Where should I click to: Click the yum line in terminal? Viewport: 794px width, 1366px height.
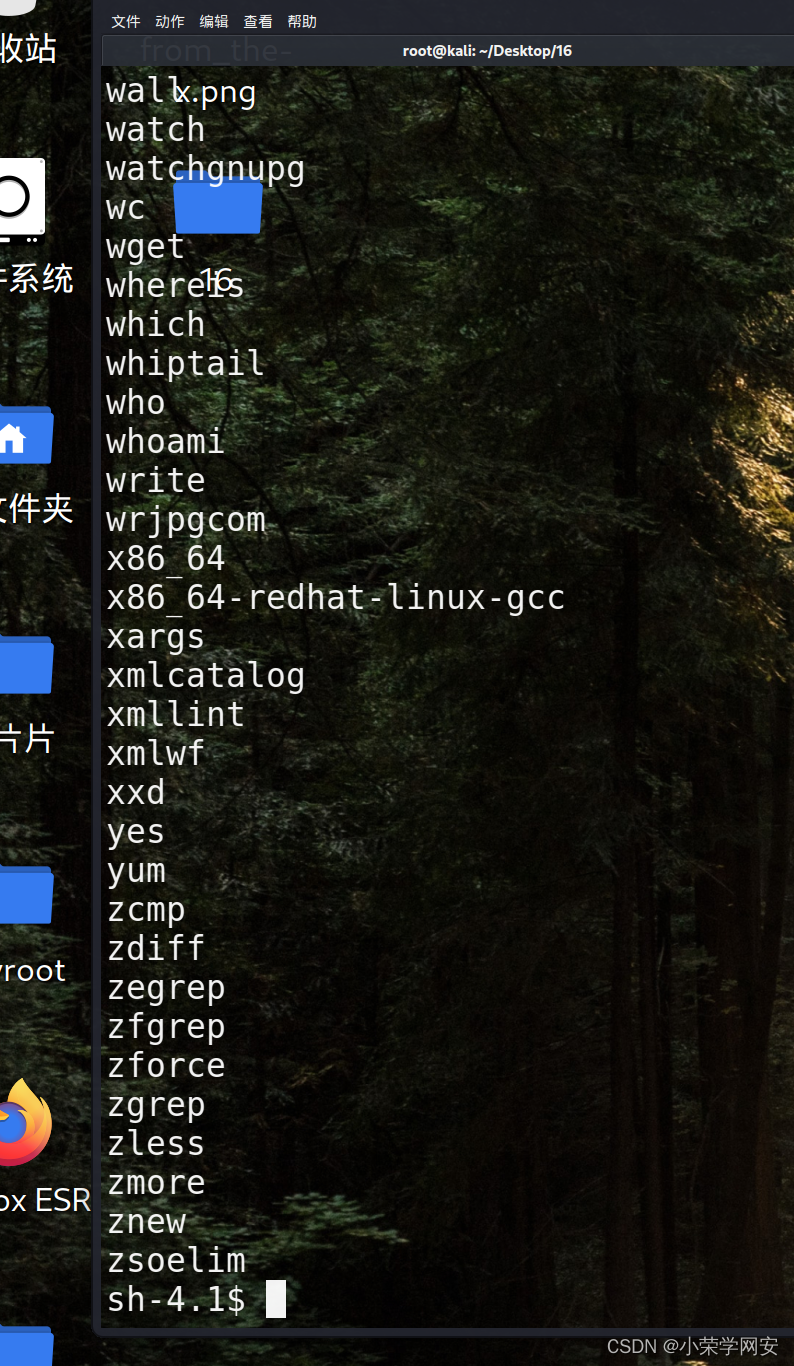point(135,871)
